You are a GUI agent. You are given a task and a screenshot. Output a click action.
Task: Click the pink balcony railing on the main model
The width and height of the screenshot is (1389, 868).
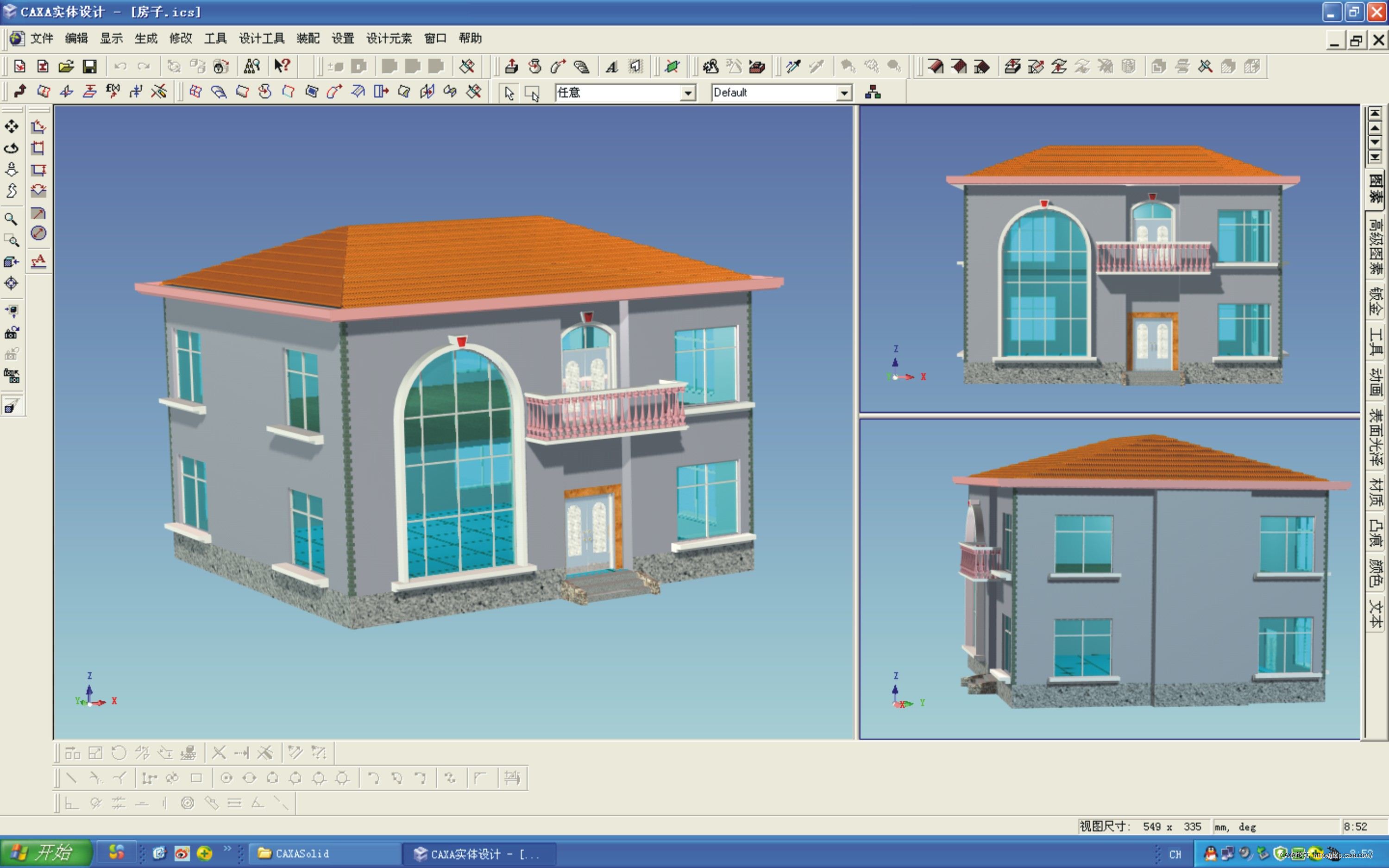pyautogui.click(x=605, y=412)
